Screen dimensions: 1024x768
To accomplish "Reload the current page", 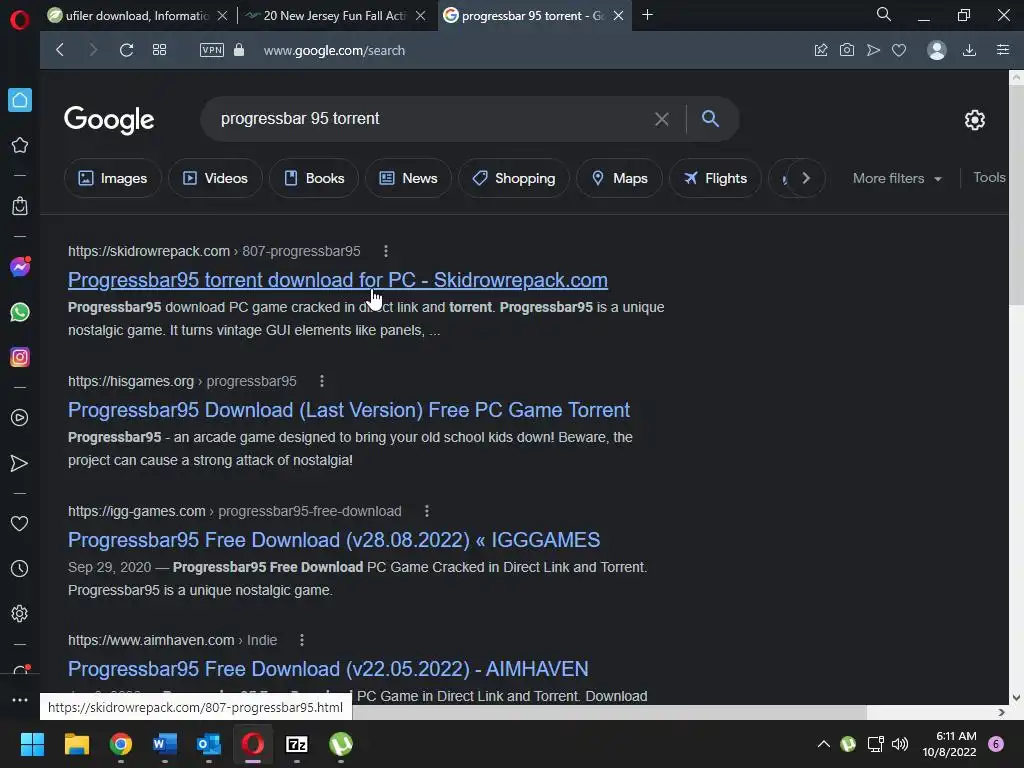I will tap(127, 50).
